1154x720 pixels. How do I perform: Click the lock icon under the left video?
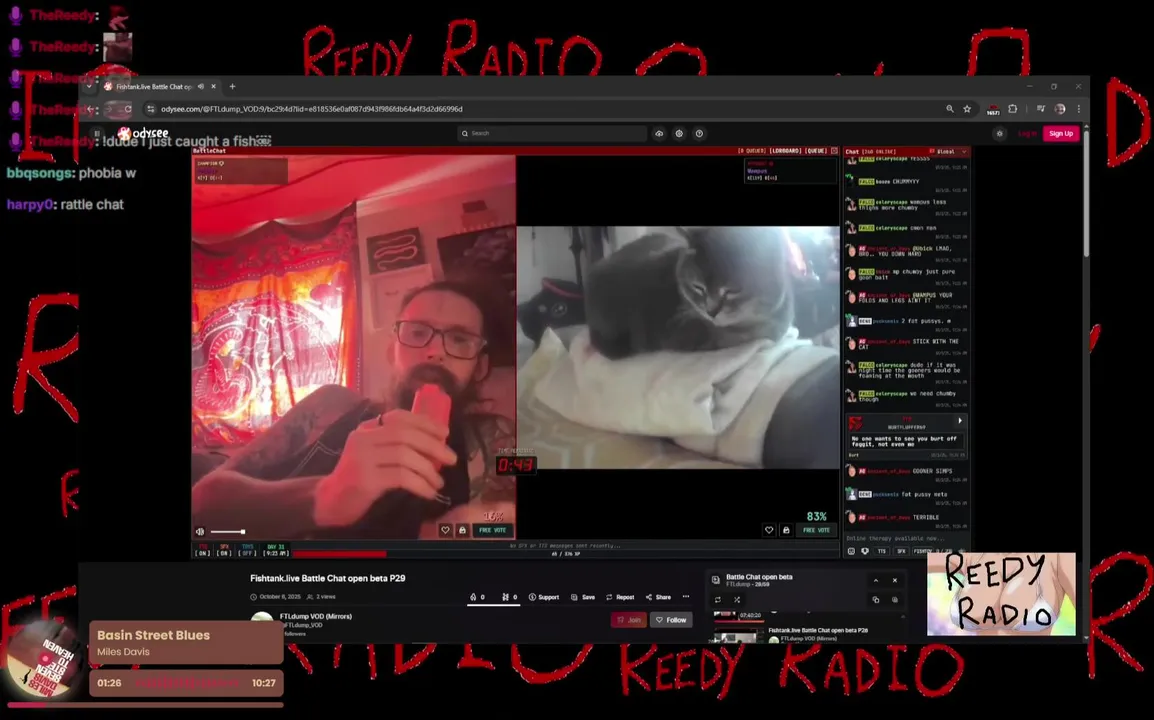462,530
